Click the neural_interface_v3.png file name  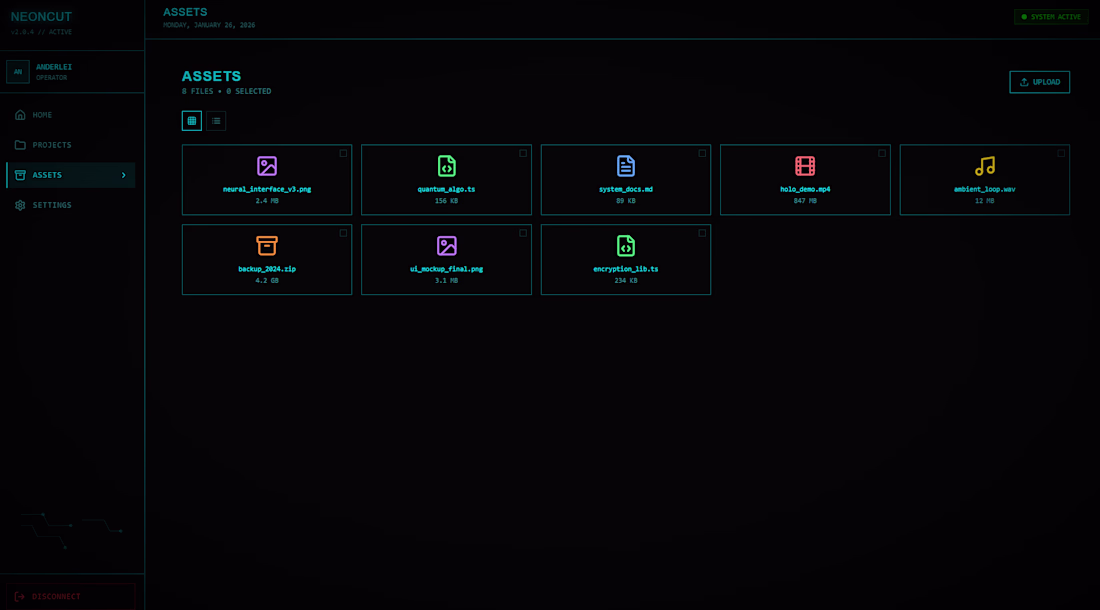(x=267, y=189)
